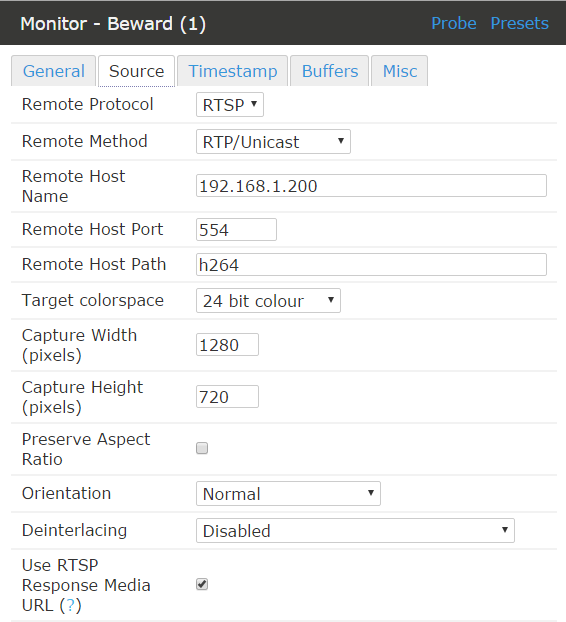Click the Capture Width input
The width and height of the screenshot is (566, 622).
(227, 345)
